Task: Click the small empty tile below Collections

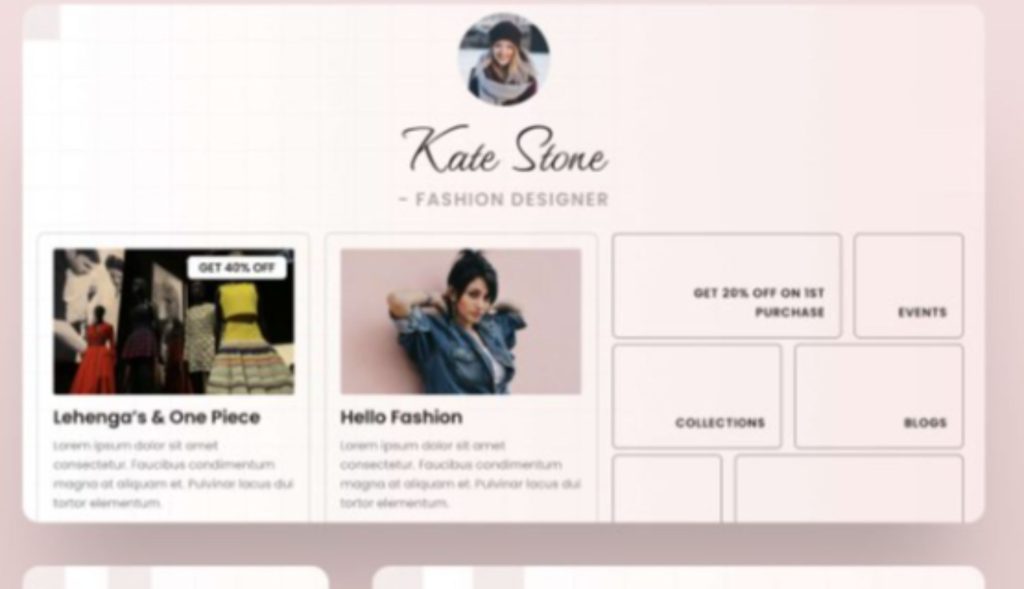Action: (x=667, y=489)
